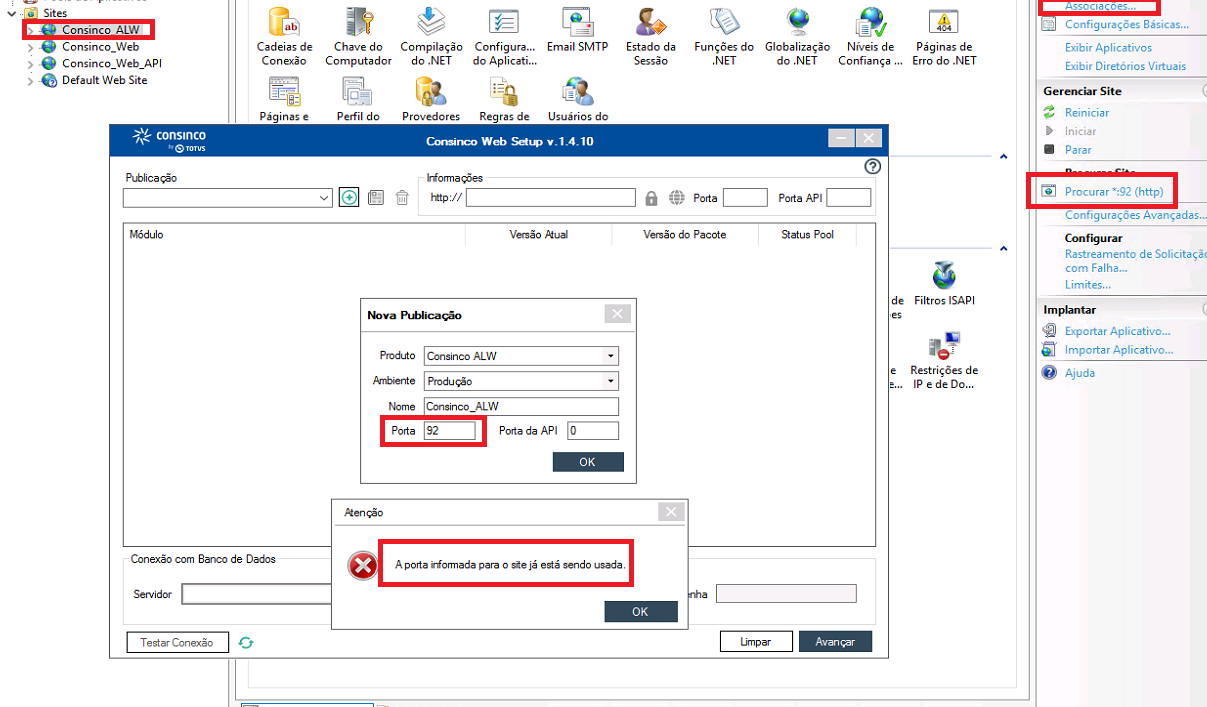Image resolution: width=1207 pixels, height=707 pixels.
Task: Expand the Default Web Site node
Action: pyautogui.click(x=30, y=81)
